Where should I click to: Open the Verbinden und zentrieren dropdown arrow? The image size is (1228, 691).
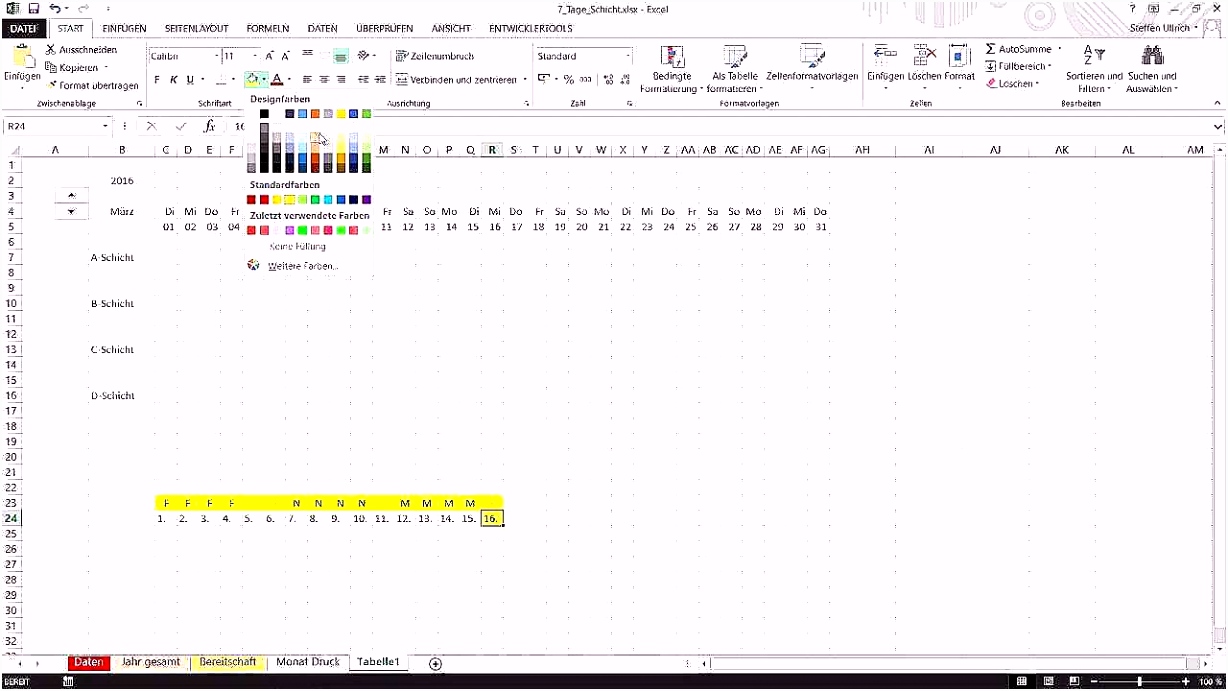tap(525, 79)
